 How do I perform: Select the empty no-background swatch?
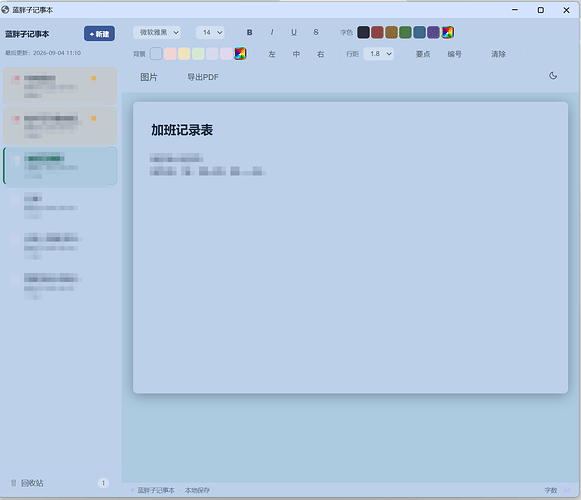[x=156, y=54]
